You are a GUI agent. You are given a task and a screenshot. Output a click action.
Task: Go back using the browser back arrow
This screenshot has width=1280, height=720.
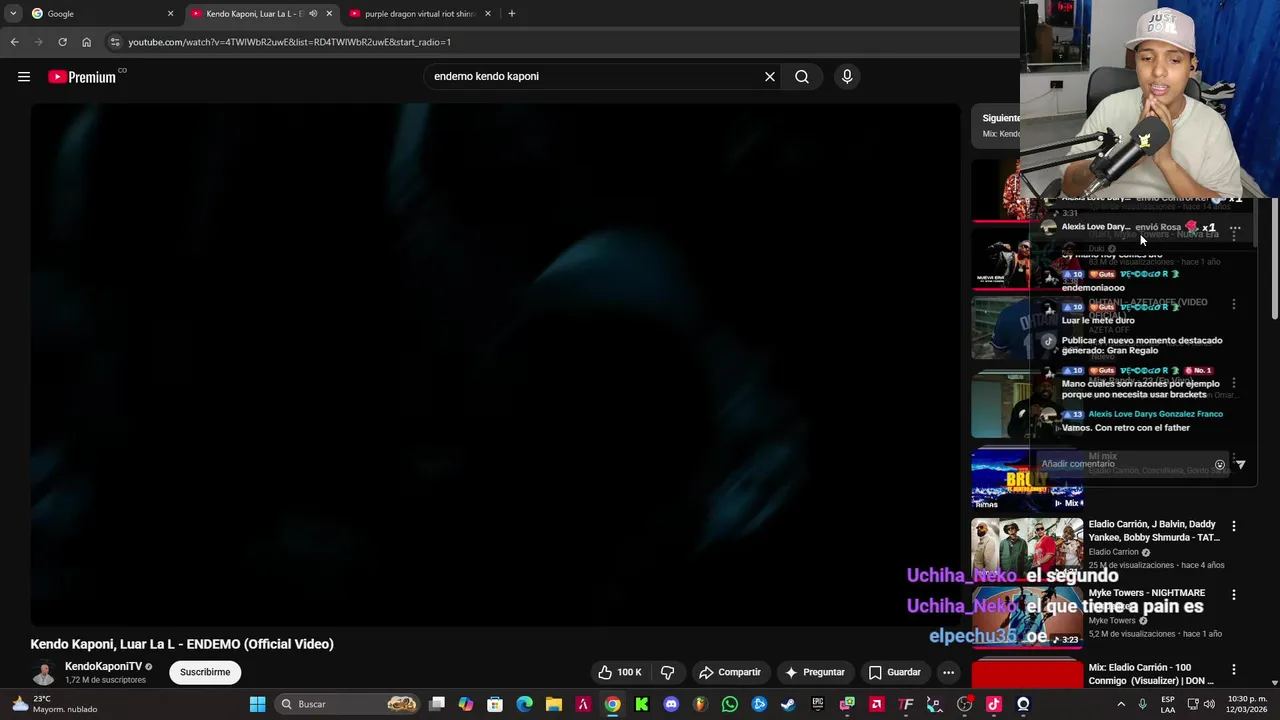14,42
